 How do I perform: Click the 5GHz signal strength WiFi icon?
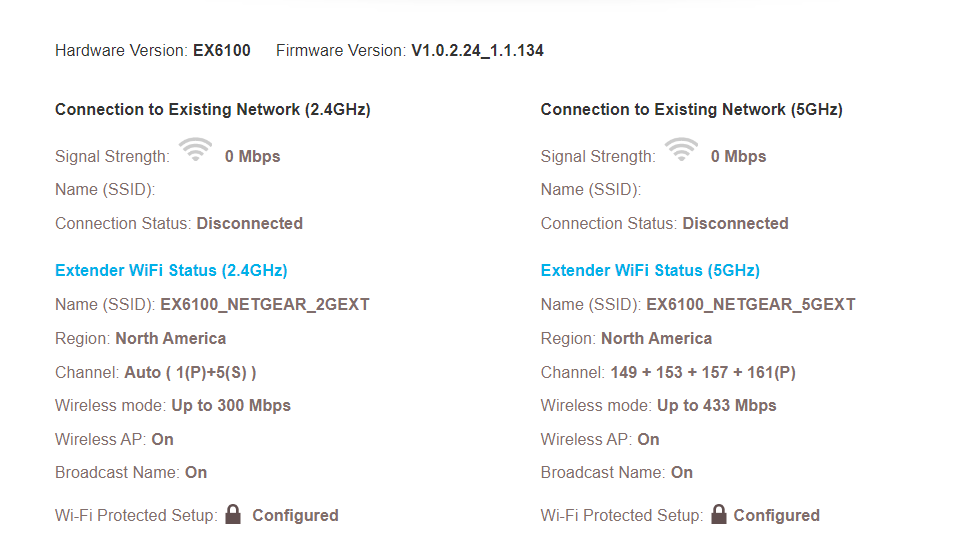(x=681, y=150)
